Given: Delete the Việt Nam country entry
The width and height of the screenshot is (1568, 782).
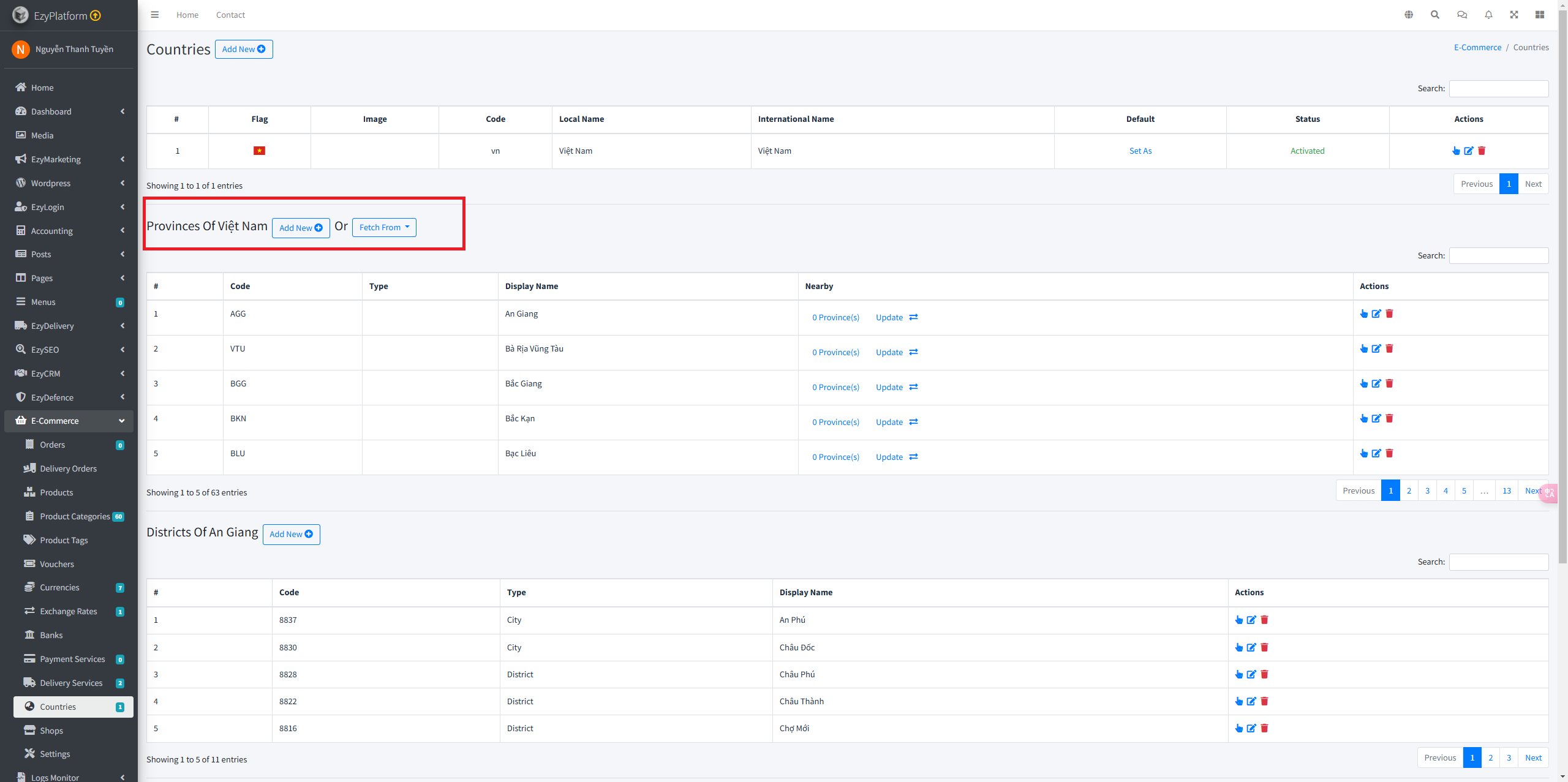Looking at the screenshot, I should [1482, 151].
